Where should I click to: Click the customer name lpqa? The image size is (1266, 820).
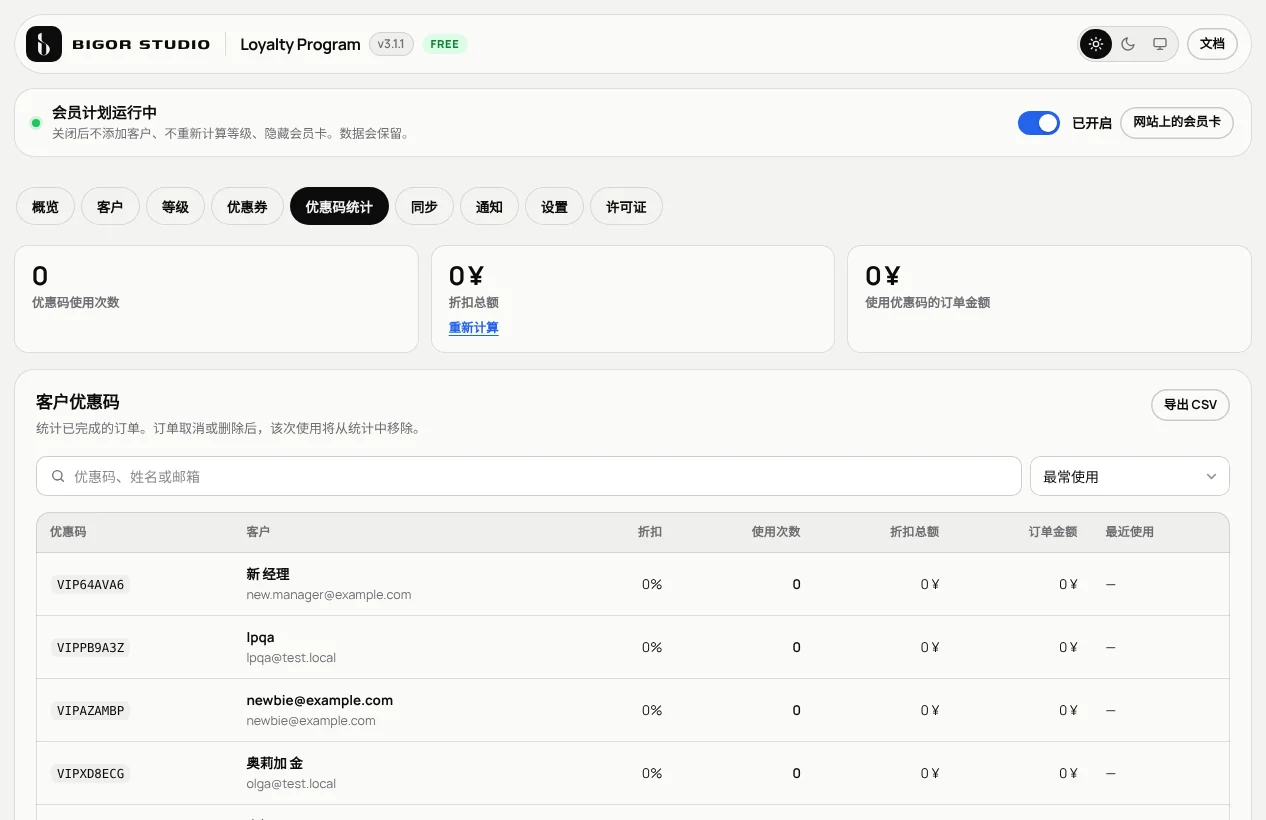[x=260, y=637]
